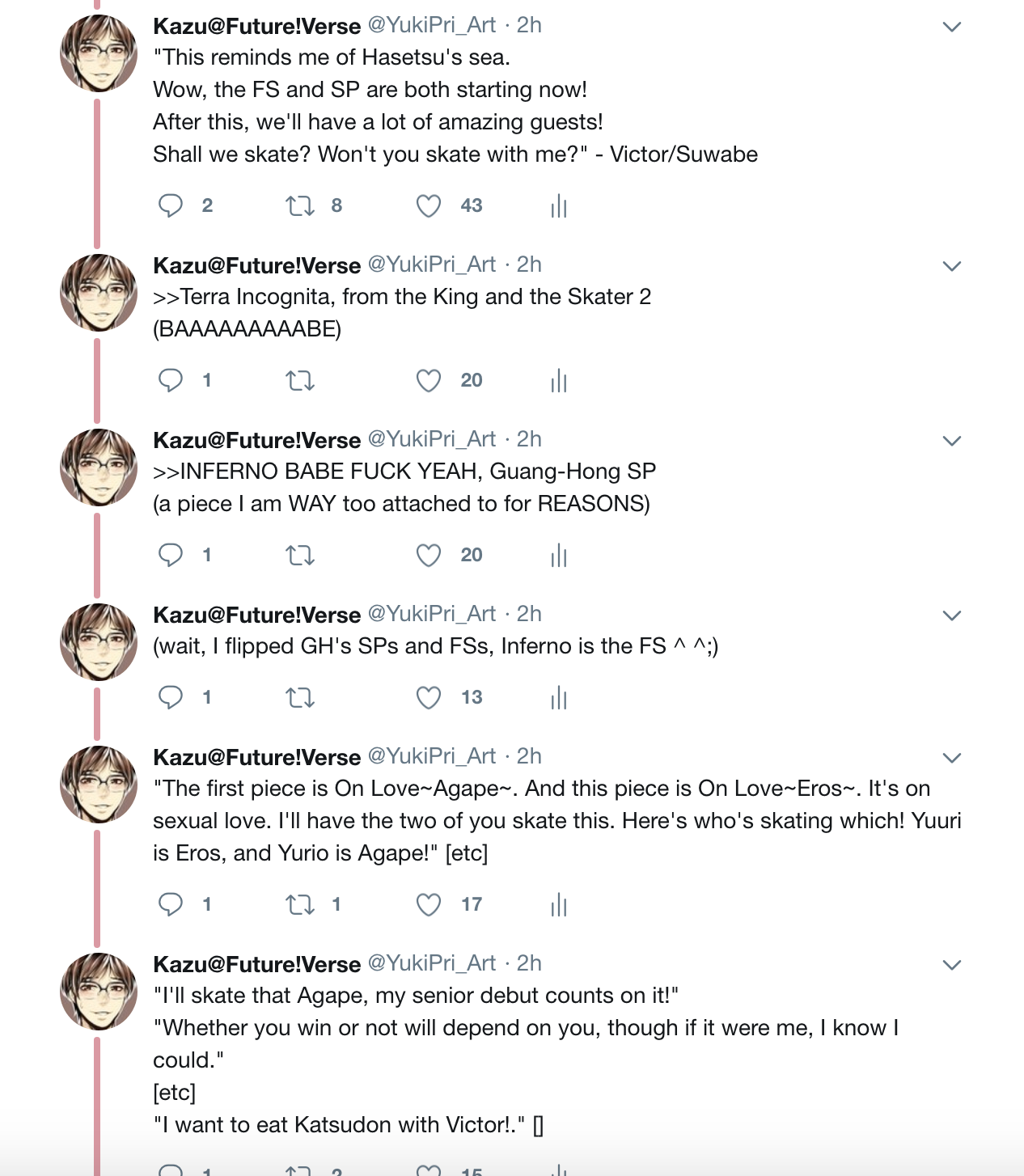Click profile avatar beside Hasetsu's sea tweet
This screenshot has height=1176, width=1024.
tap(99, 53)
